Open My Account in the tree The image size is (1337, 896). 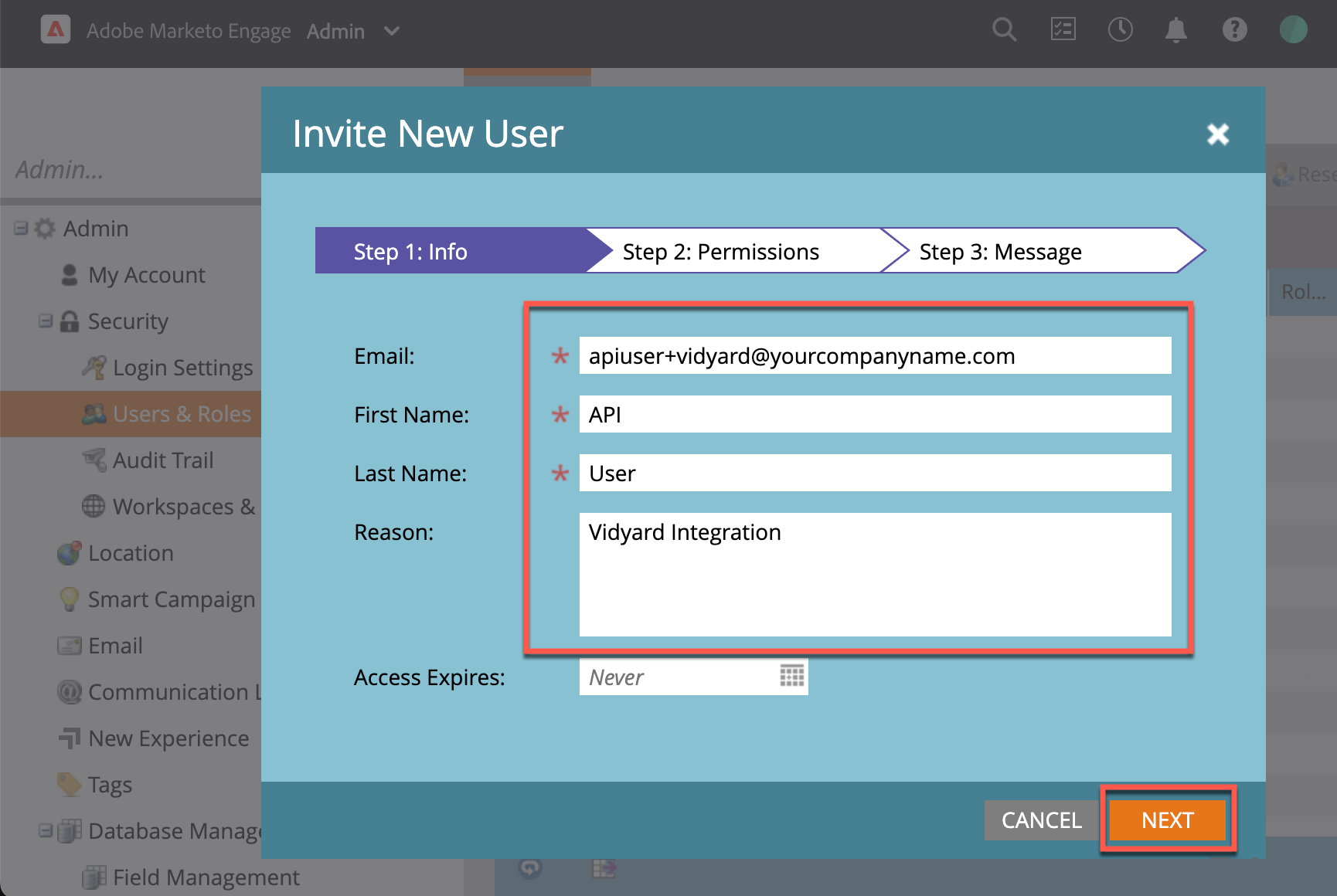(x=147, y=275)
